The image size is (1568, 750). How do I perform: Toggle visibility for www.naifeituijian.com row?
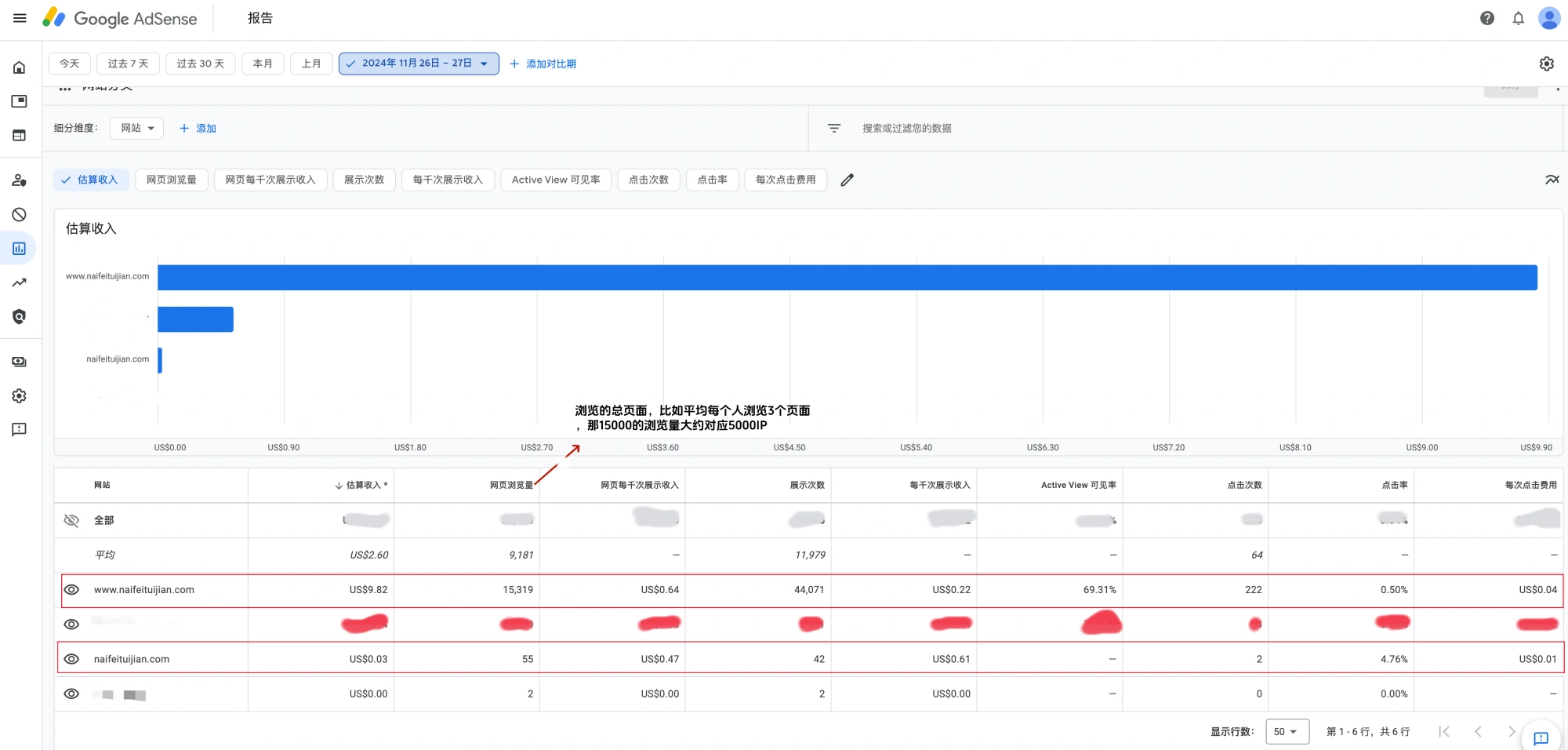tap(71, 590)
